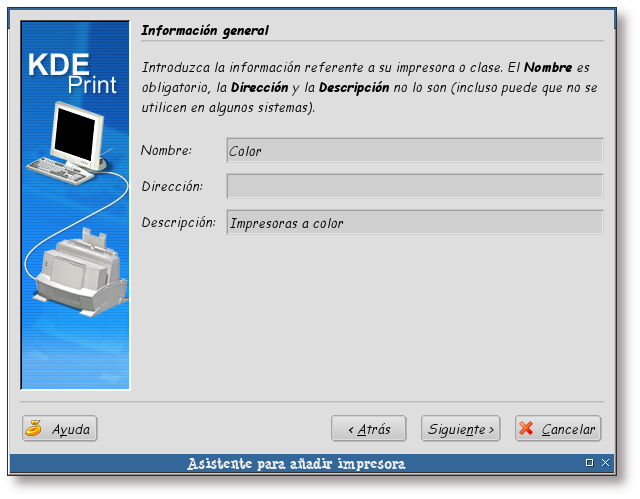Click the Descripción field with Impresoras a color
Image resolution: width=640 pixels, height=499 pixels.
[414, 222]
